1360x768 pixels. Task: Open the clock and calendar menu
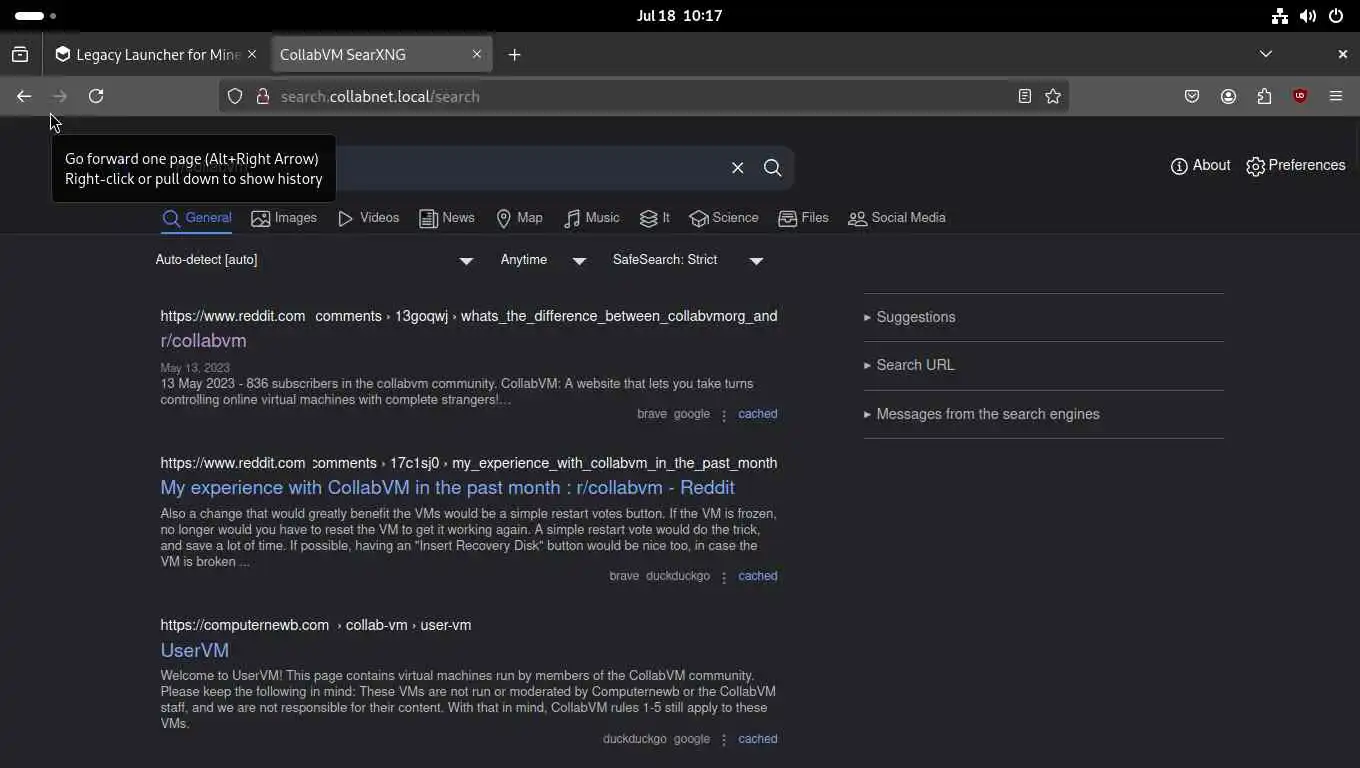coord(679,16)
